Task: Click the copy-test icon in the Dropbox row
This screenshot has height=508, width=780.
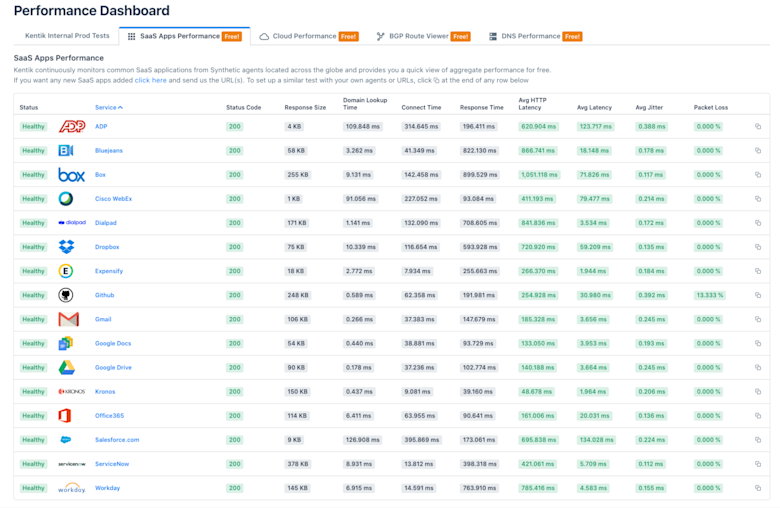Action: coord(758,247)
